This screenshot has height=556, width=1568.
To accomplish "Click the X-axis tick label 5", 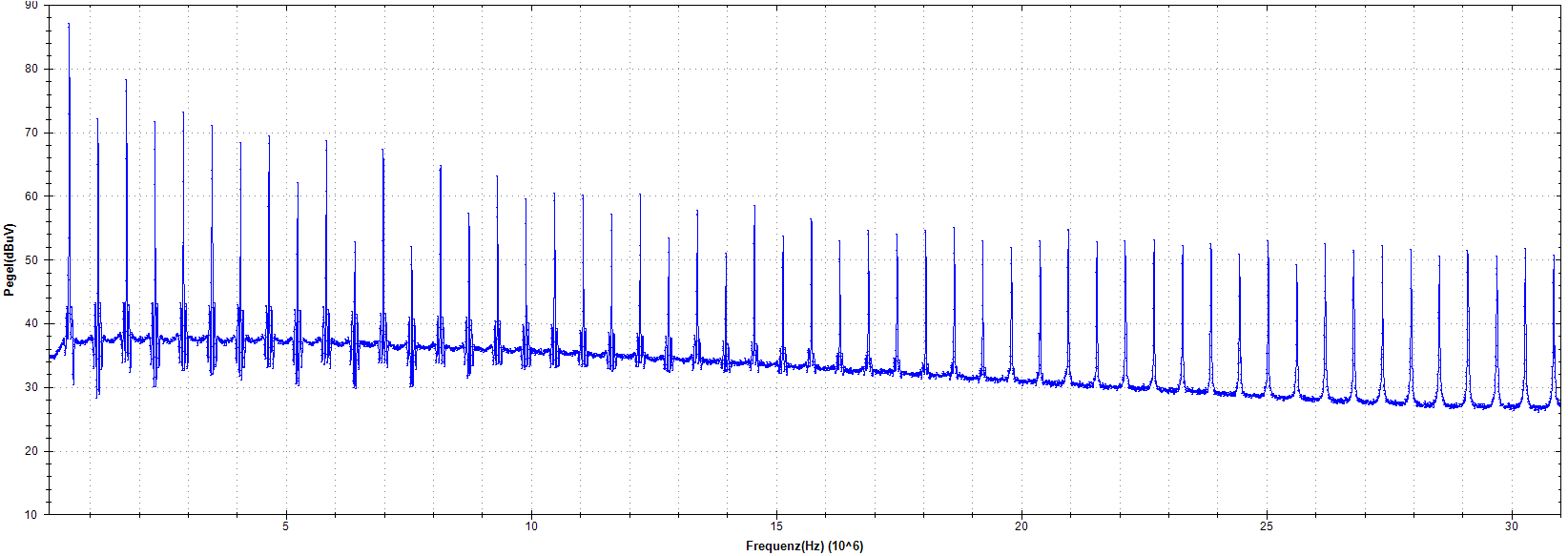I will [285, 526].
